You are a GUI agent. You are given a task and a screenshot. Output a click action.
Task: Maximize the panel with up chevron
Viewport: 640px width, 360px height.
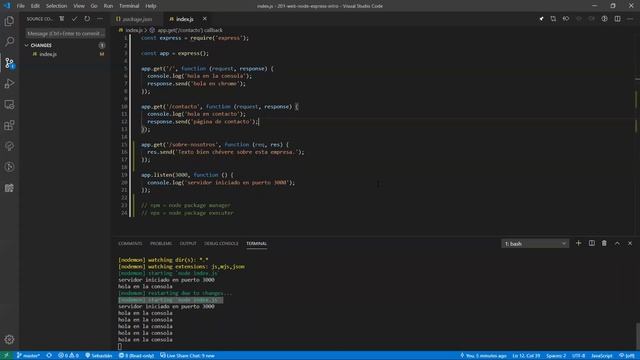click(617, 243)
